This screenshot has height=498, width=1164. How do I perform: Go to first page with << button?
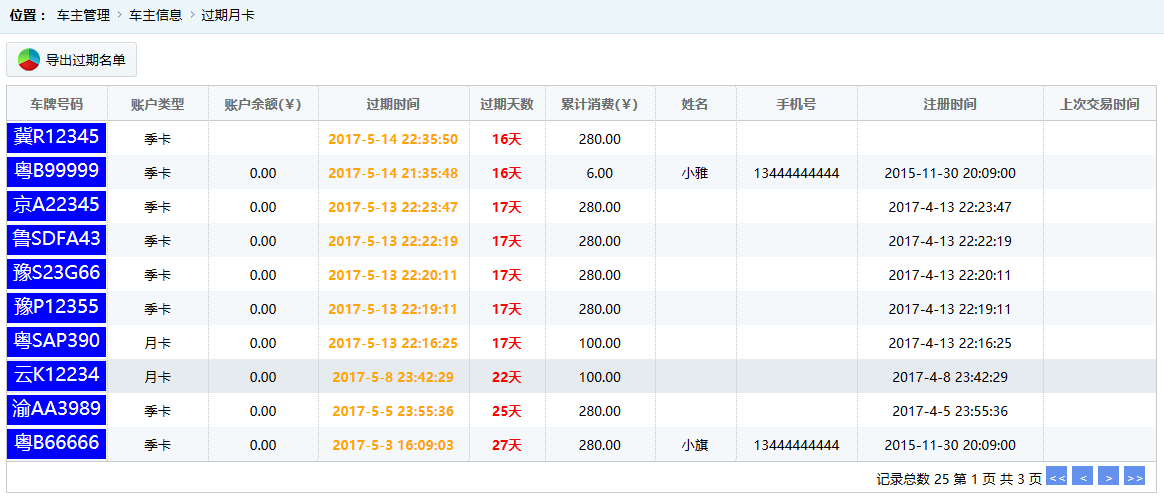tap(1056, 477)
